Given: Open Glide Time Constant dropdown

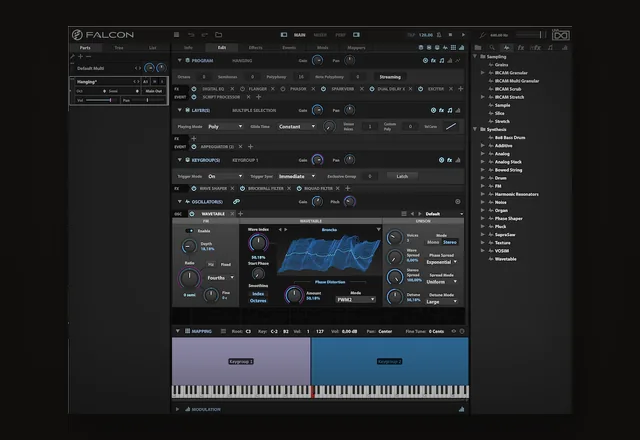Looking at the screenshot, I should point(297,127).
